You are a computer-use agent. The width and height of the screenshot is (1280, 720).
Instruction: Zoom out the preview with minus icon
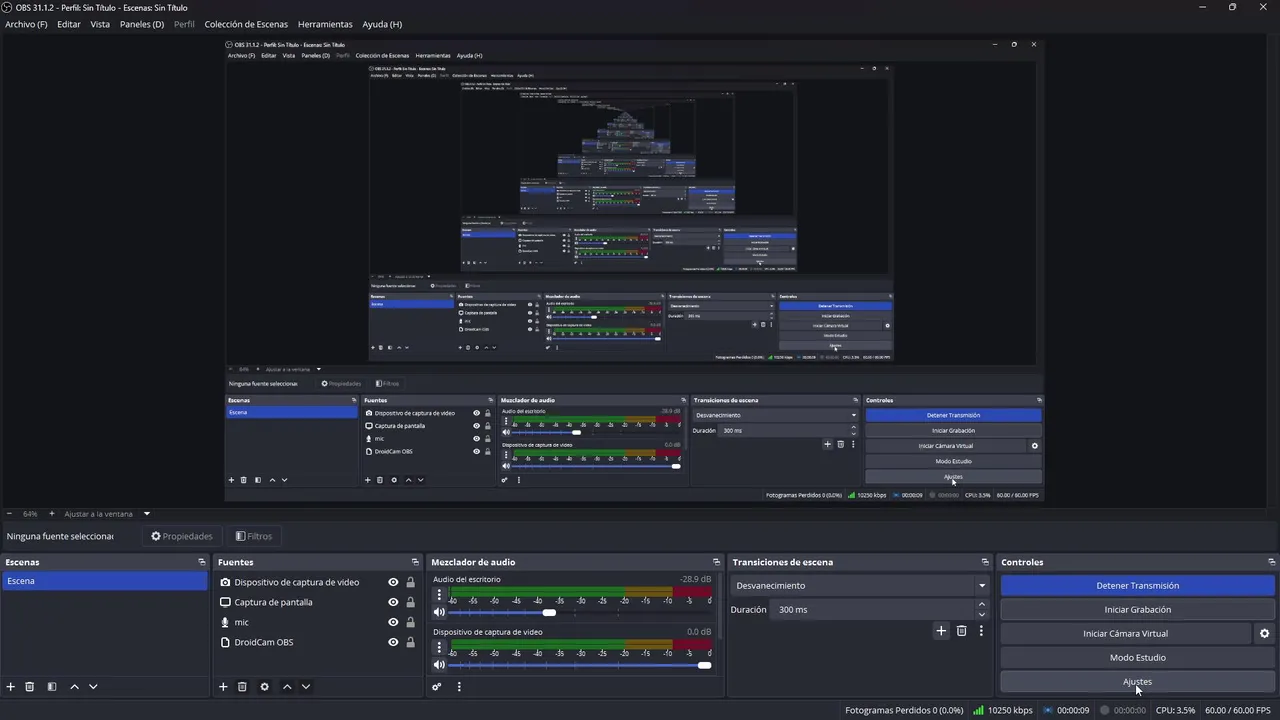point(10,514)
